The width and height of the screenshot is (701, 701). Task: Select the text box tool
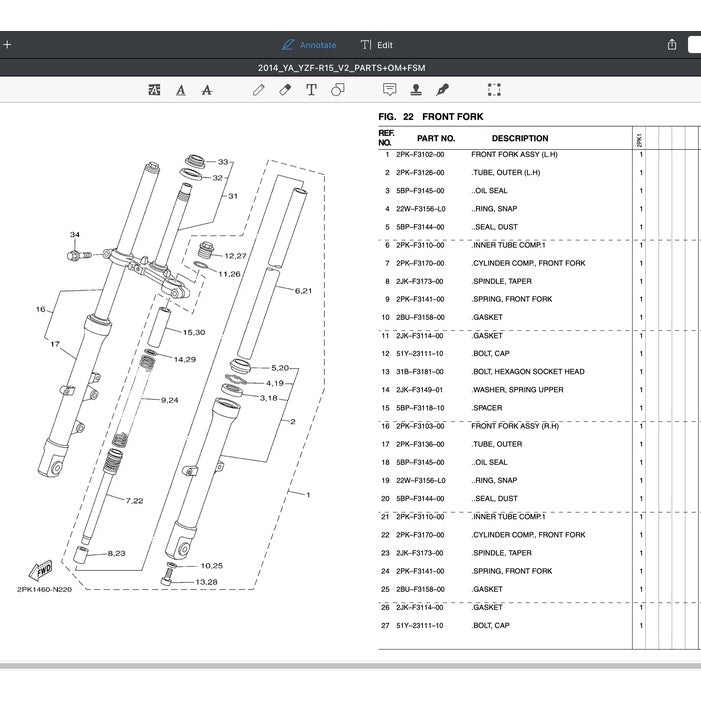(x=311, y=90)
